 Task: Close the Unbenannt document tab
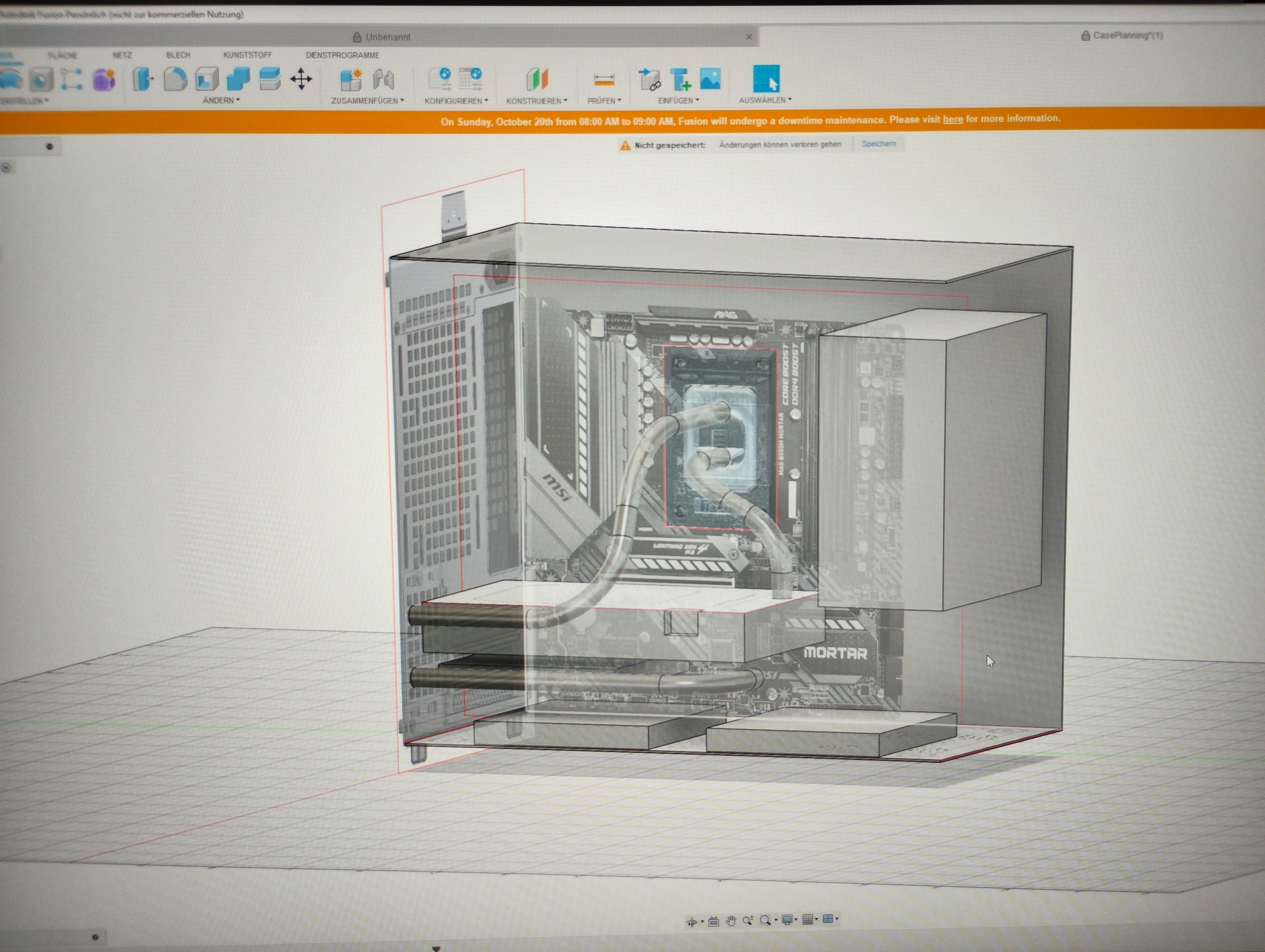pos(749,37)
